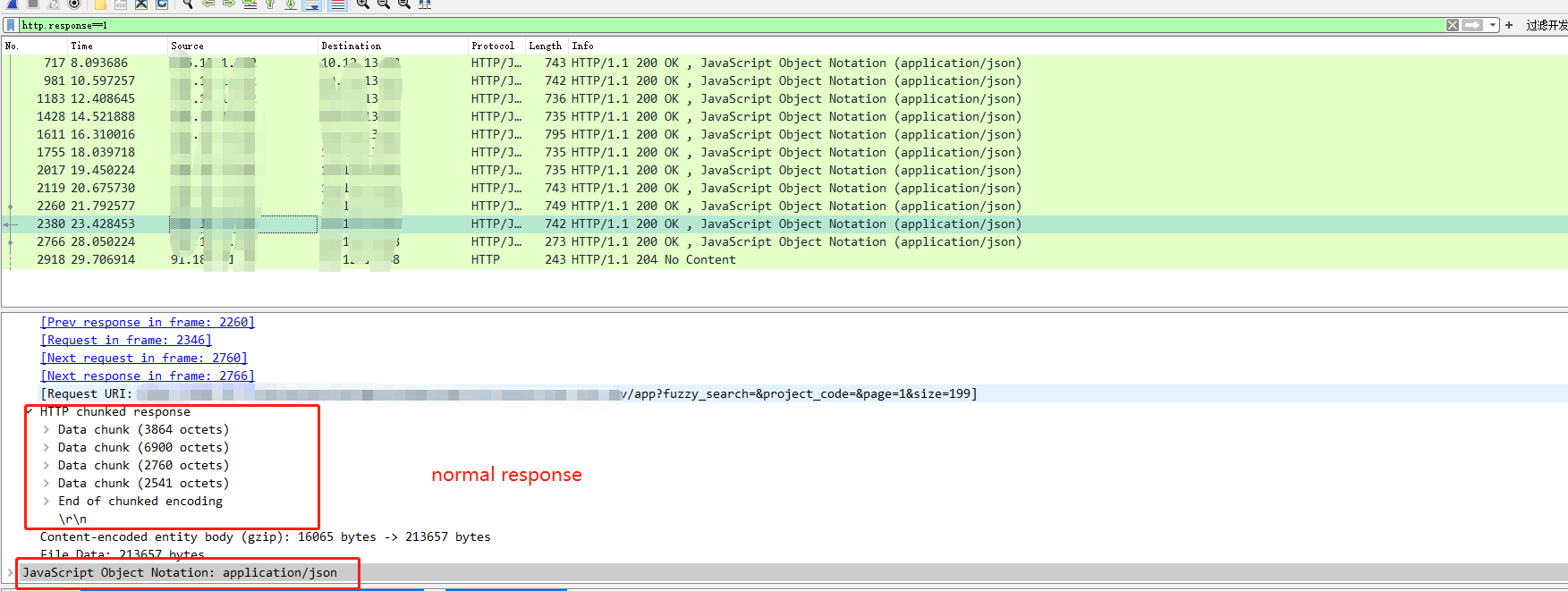
Task: Open the recent filters dropdown arrow
Action: coord(1492,25)
